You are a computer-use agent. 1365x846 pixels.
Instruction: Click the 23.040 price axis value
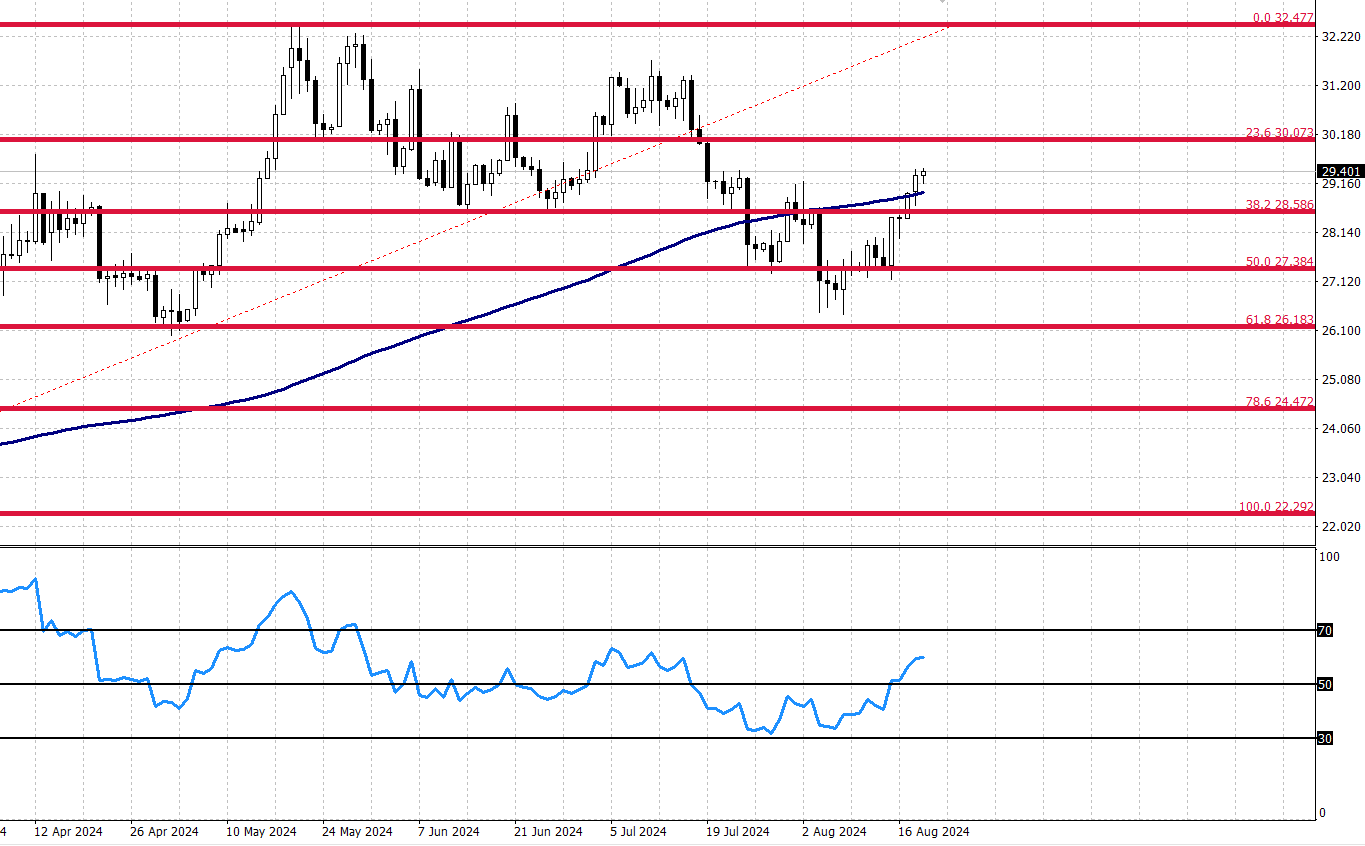1339,478
